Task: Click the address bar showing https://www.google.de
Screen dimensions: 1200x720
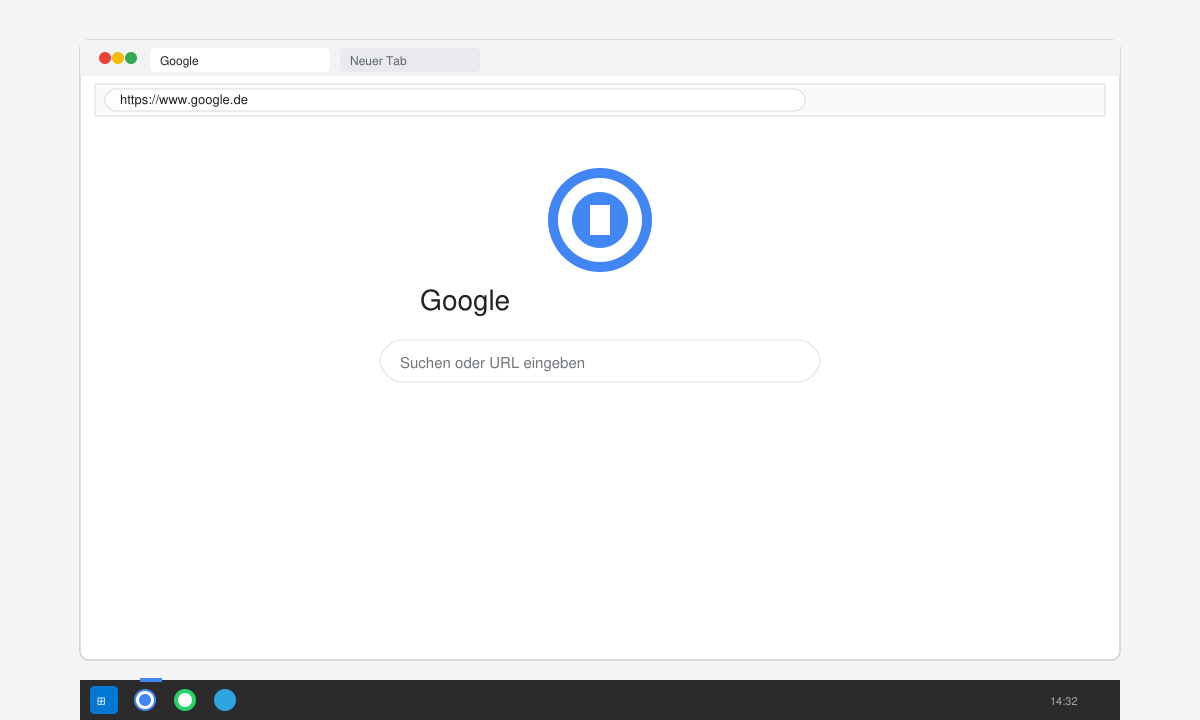Action: (455, 100)
